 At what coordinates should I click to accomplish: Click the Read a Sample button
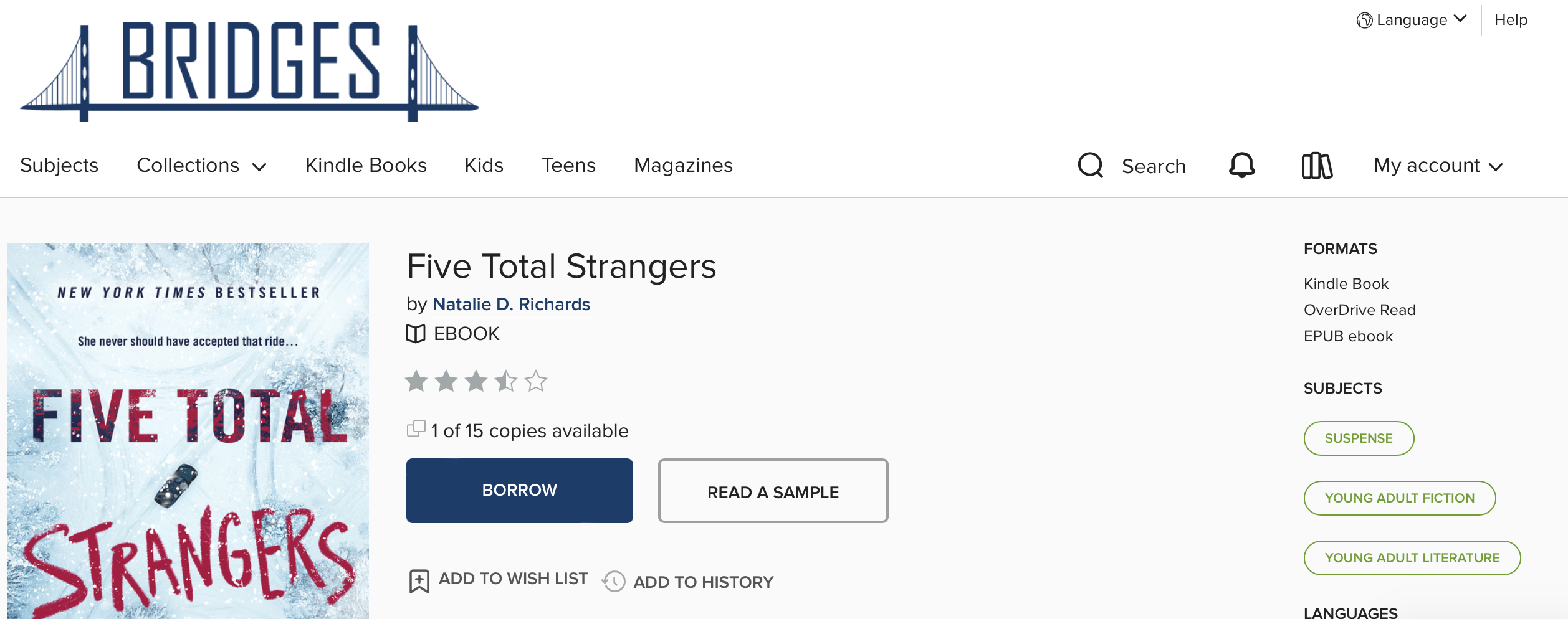773,491
